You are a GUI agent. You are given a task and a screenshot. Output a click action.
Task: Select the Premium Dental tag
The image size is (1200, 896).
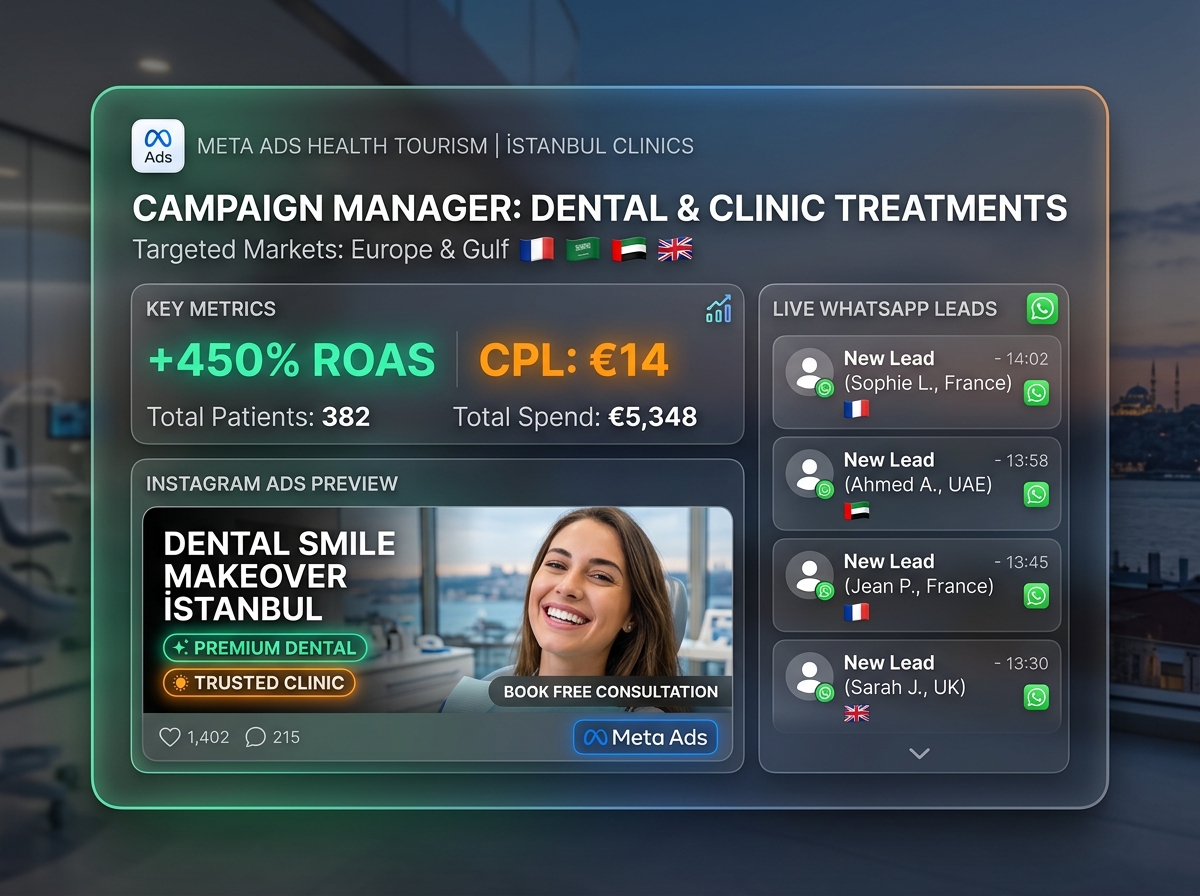click(265, 648)
